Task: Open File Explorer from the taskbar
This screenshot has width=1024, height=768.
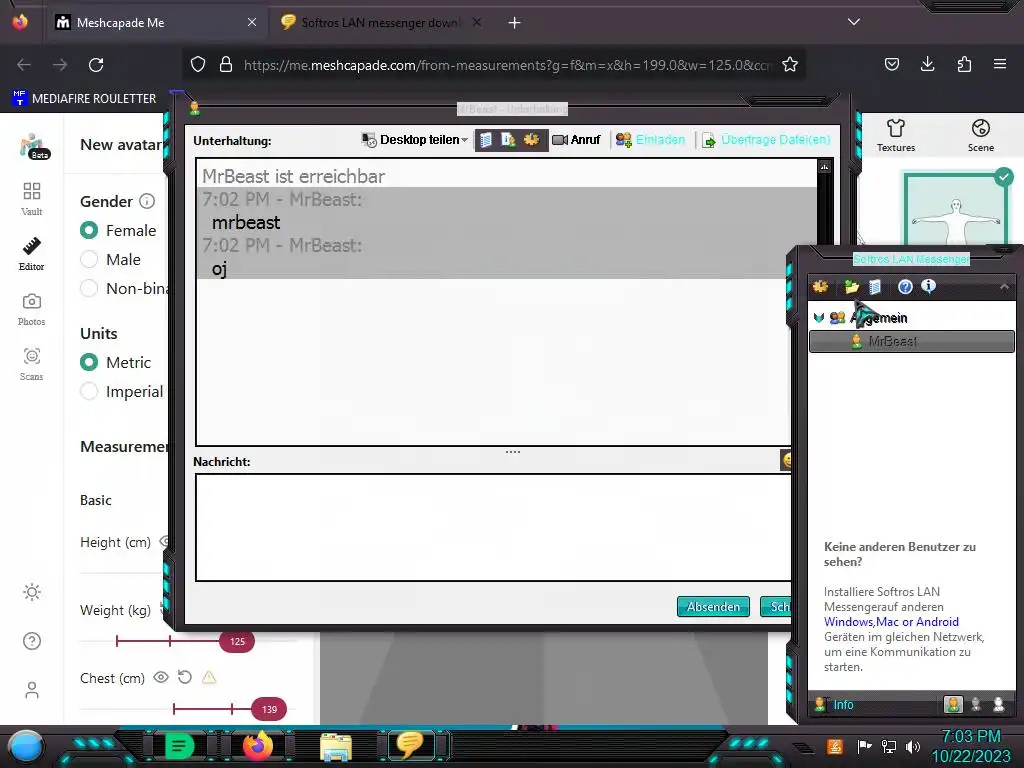Action: [336, 747]
